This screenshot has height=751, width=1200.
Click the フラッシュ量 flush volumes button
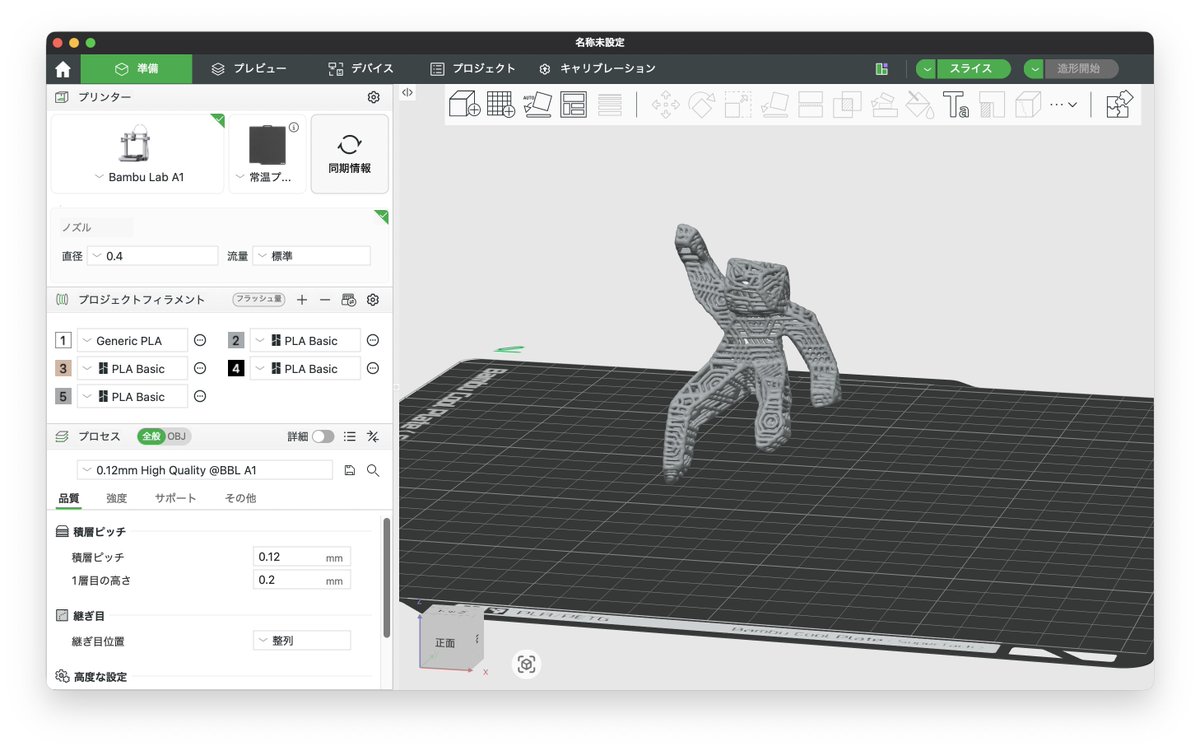pyautogui.click(x=259, y=300)
